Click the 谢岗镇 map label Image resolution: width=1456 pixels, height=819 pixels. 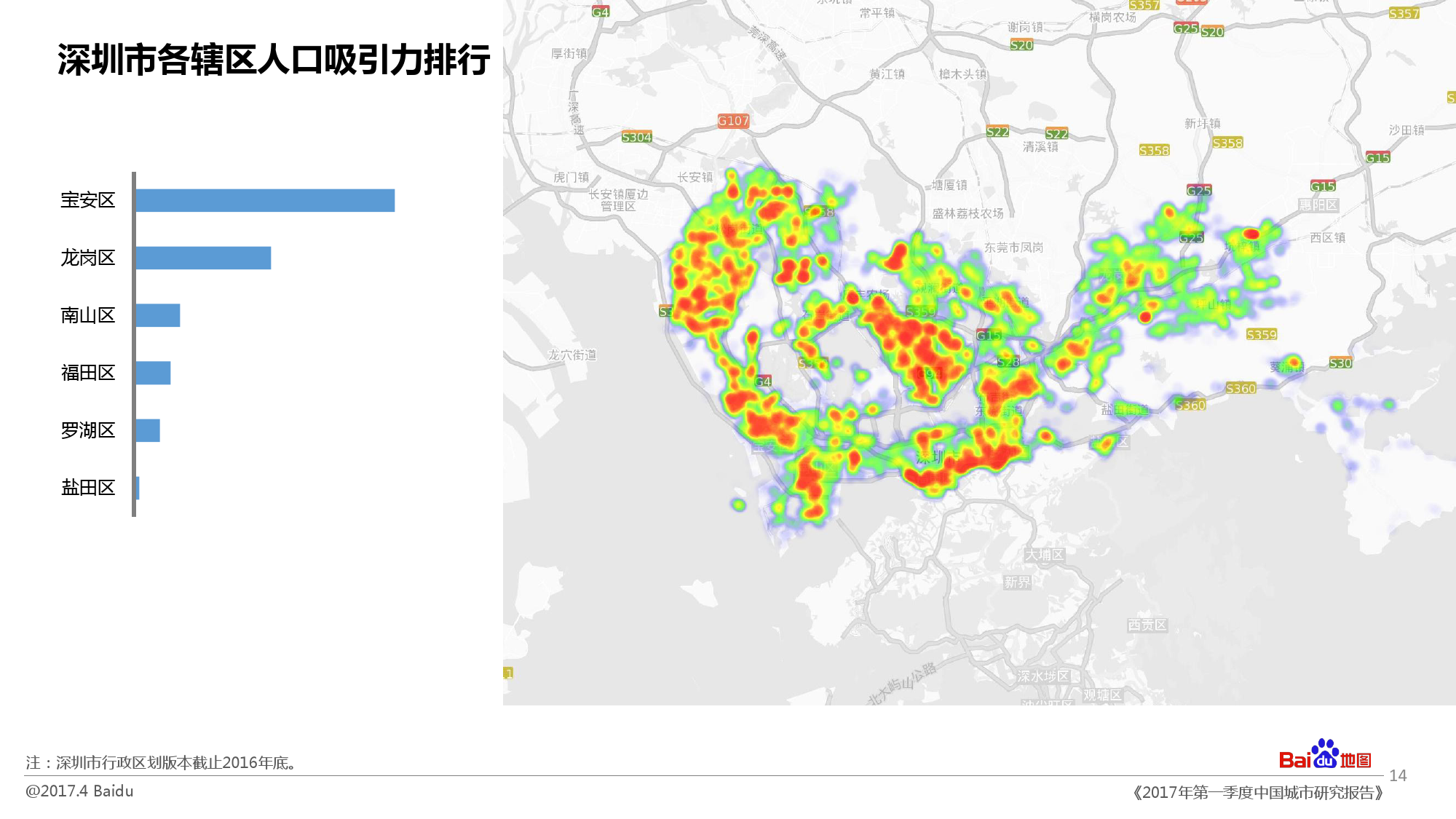click(x=1025, y=27)
